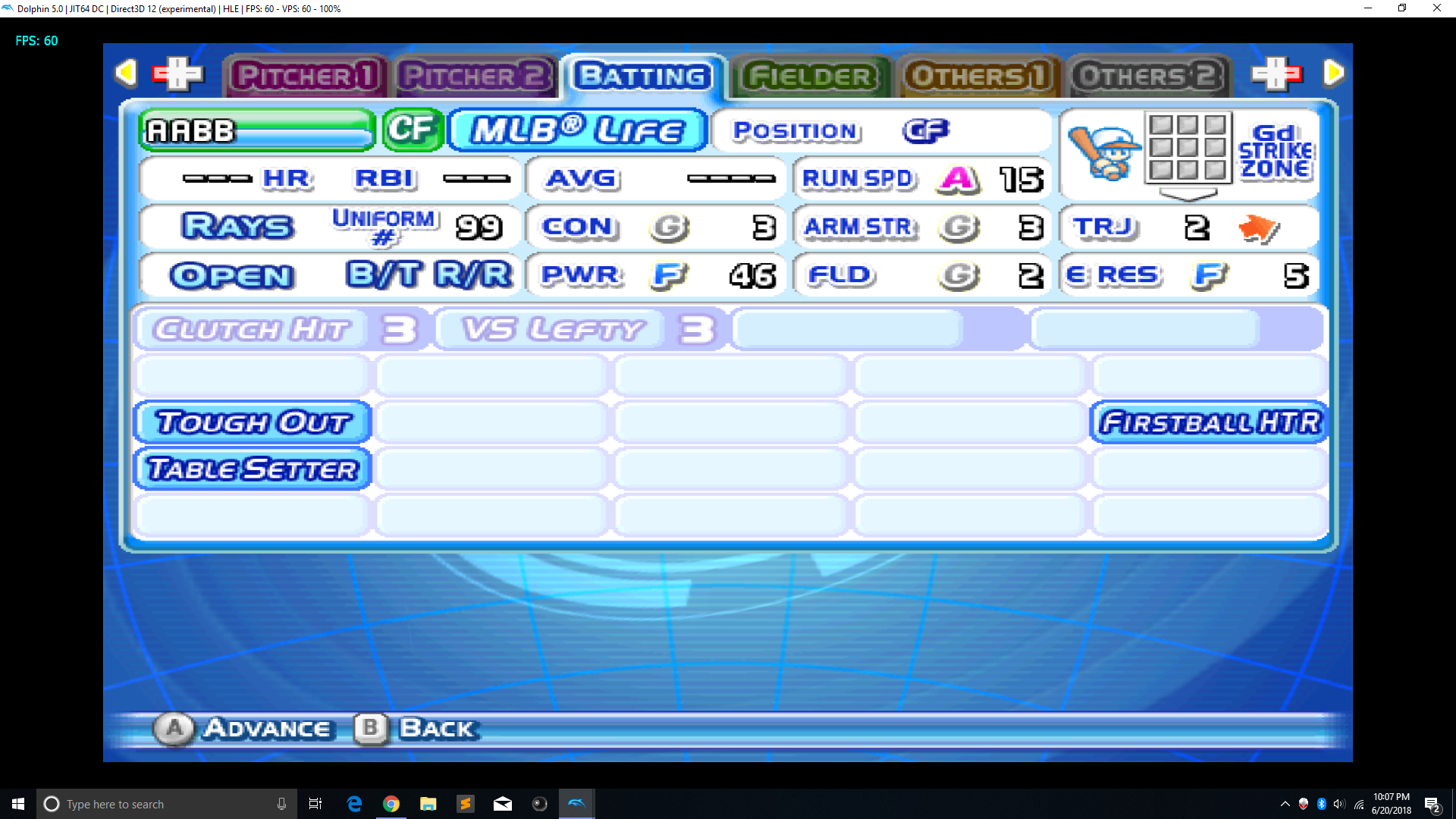Open the Mail app from taskbar
Image resolution: width=1456 pixels, height=819 pixels.
click(x=503, y=804)
